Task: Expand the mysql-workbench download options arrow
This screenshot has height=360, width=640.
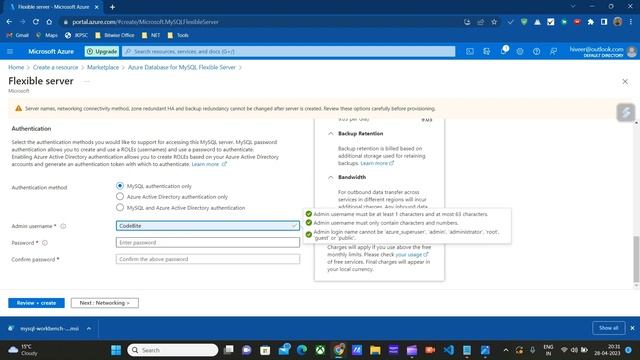Action: click(x=89, y=329)
